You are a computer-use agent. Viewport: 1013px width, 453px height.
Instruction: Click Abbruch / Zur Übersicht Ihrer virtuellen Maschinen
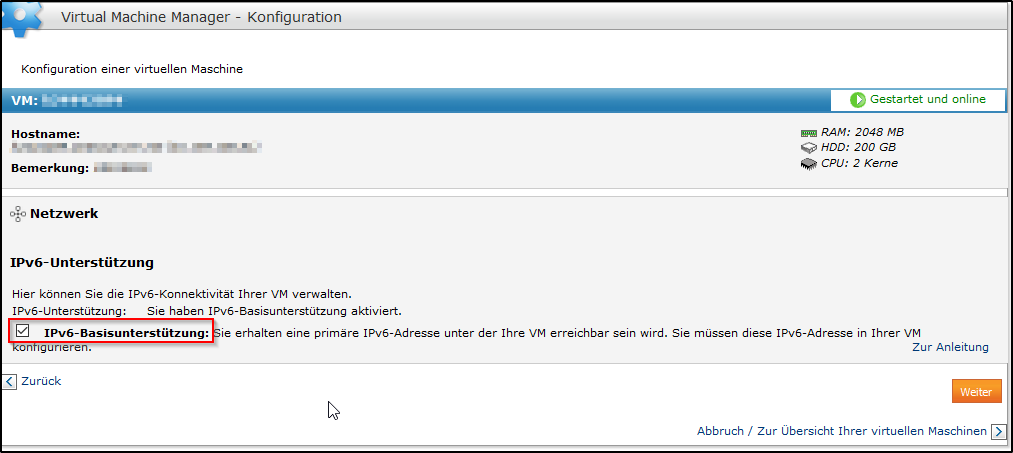(842, 431)
